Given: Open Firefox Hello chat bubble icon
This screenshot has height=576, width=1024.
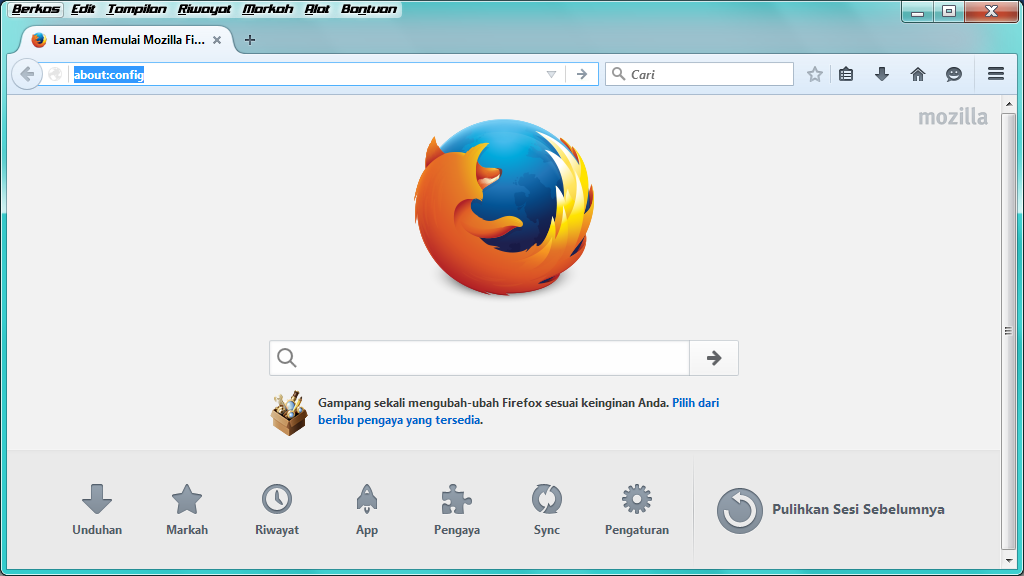Looking at the screenshot, I should point(953,74).
